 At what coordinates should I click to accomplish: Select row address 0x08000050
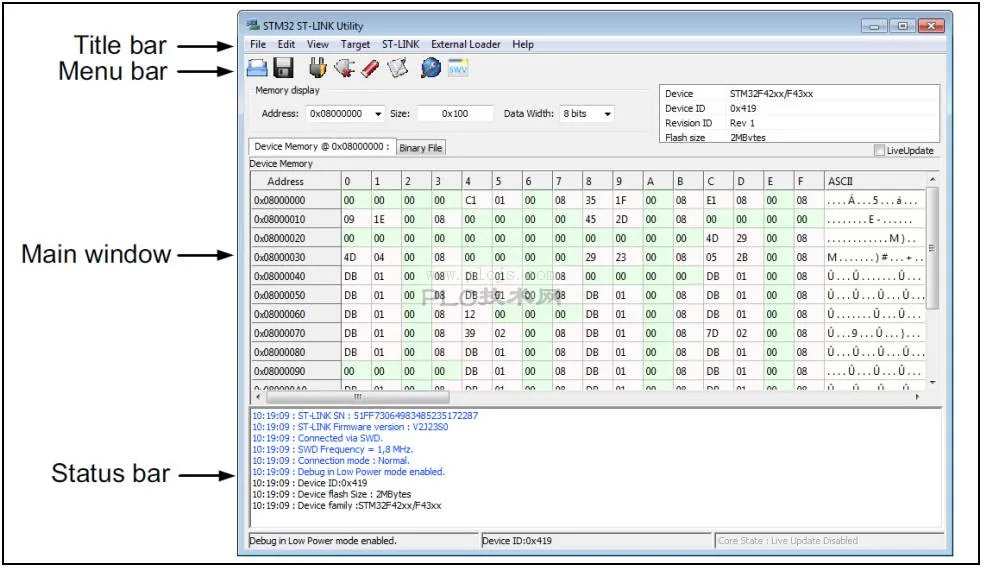pyautogui.click(x=296, y=295)
